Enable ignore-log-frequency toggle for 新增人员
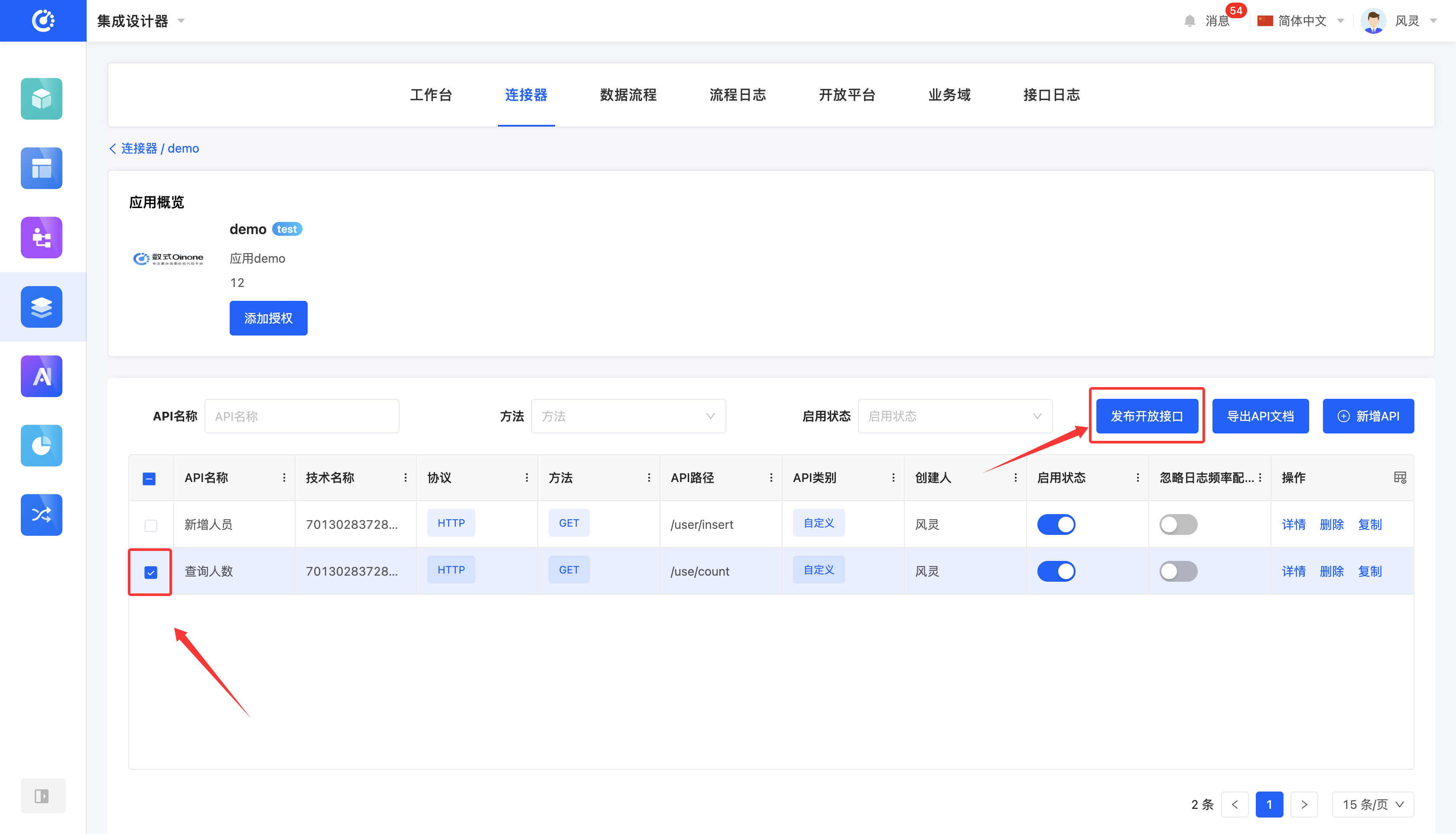This screenshot has height=834, width=1456. (1178, 524)
